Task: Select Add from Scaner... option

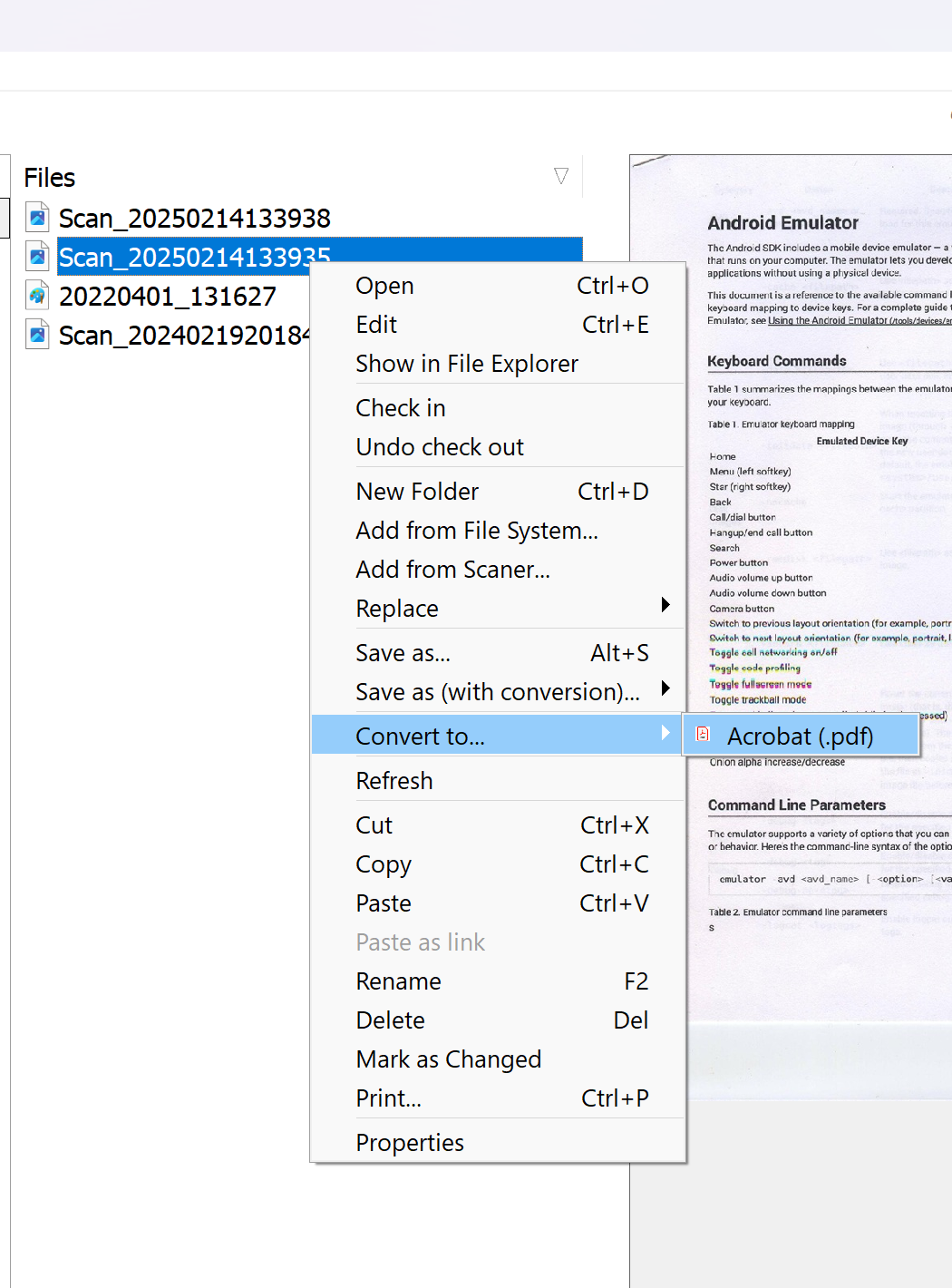Action: 452,570
